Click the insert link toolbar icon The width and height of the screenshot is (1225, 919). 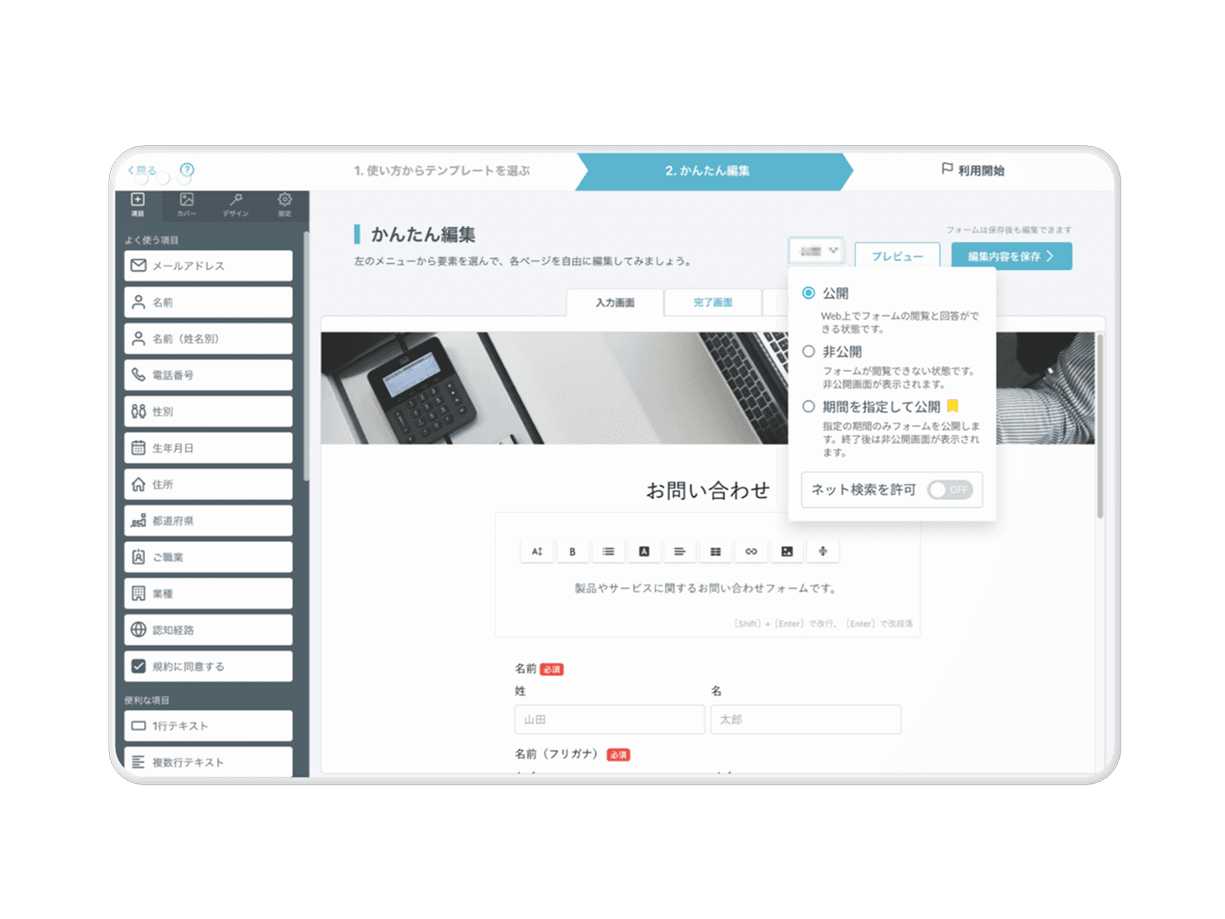(751, 551)
